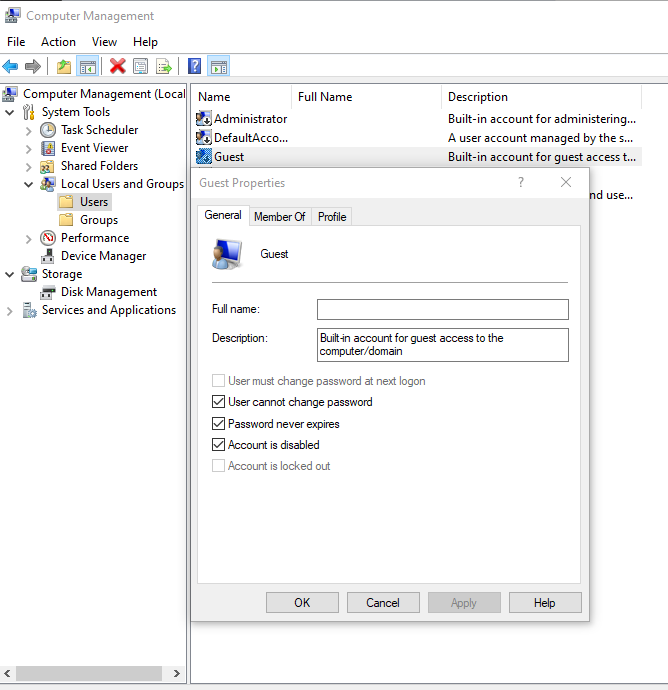Click the Shared Folders icon
The image size is (668, 690).
pos(47,166)
